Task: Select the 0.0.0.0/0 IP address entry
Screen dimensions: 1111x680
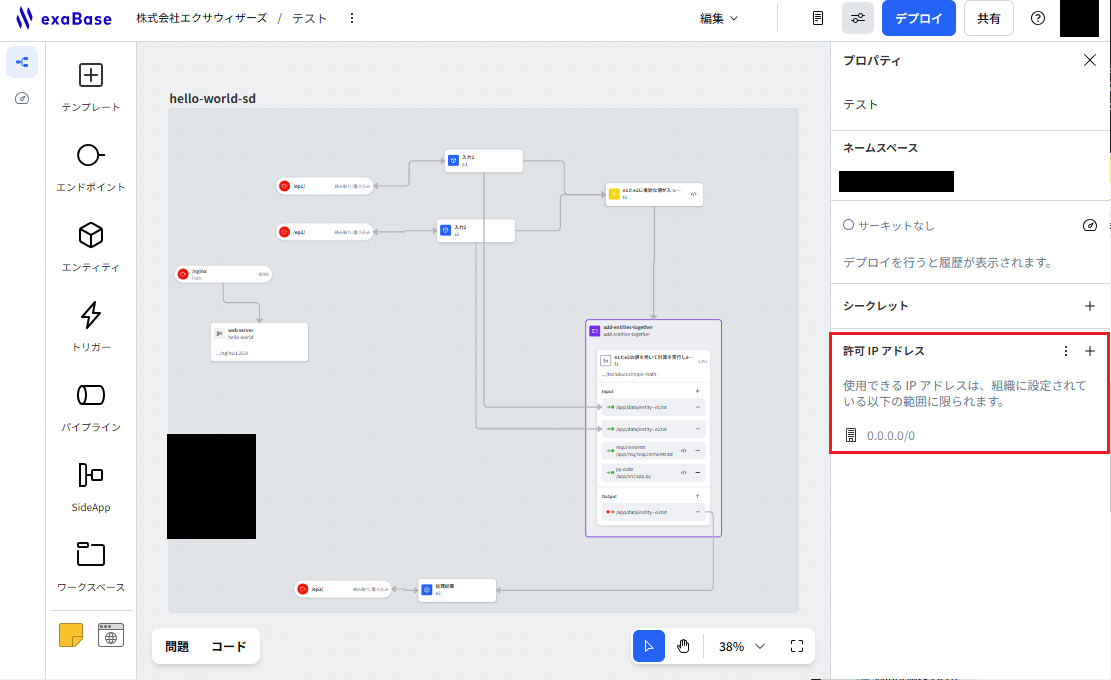Action: tap(891, 436)
